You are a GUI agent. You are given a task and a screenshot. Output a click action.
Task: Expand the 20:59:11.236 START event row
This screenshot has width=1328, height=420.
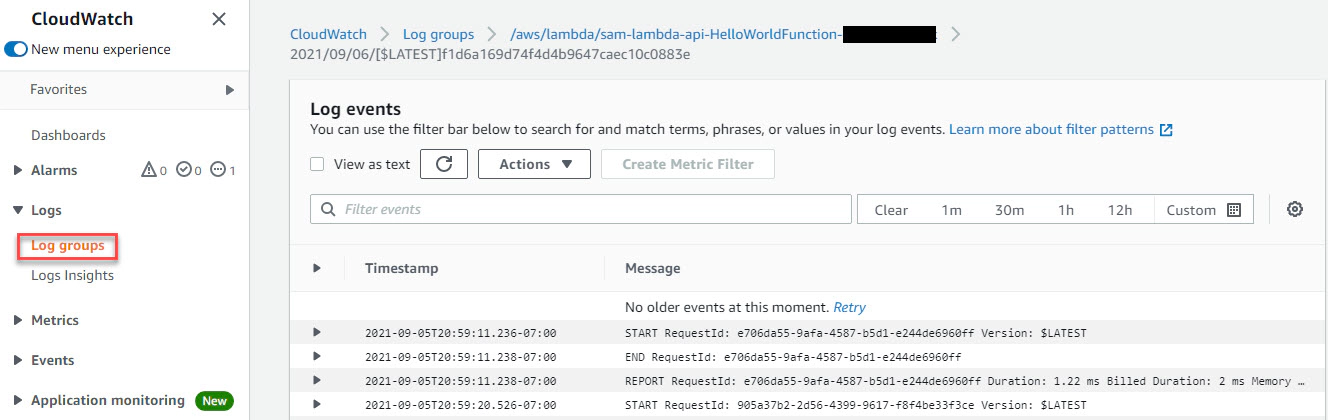317,332
